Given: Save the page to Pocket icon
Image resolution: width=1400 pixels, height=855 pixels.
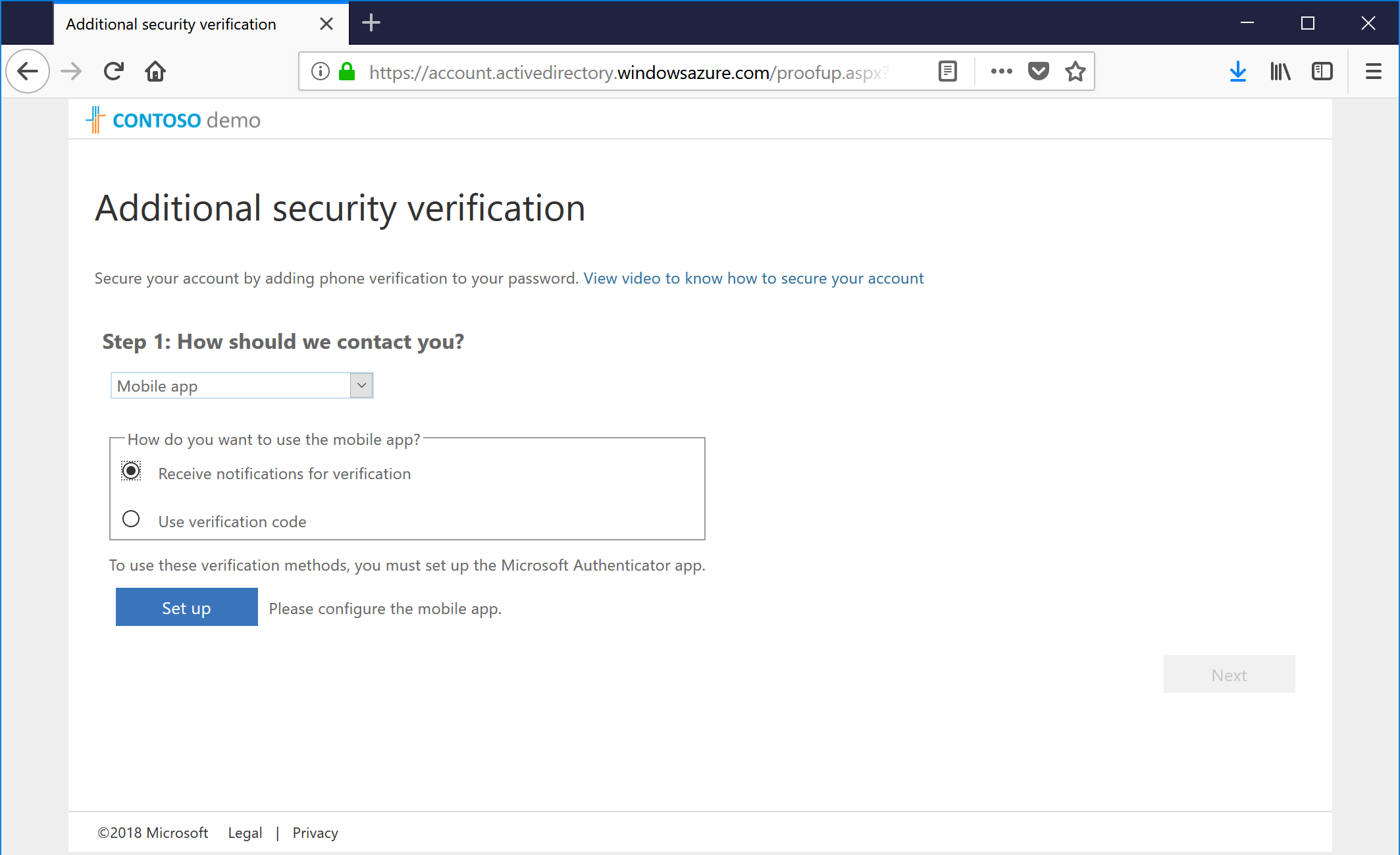Looking at the screenshot, I should pyautogui.click(x=1038, y=71).
